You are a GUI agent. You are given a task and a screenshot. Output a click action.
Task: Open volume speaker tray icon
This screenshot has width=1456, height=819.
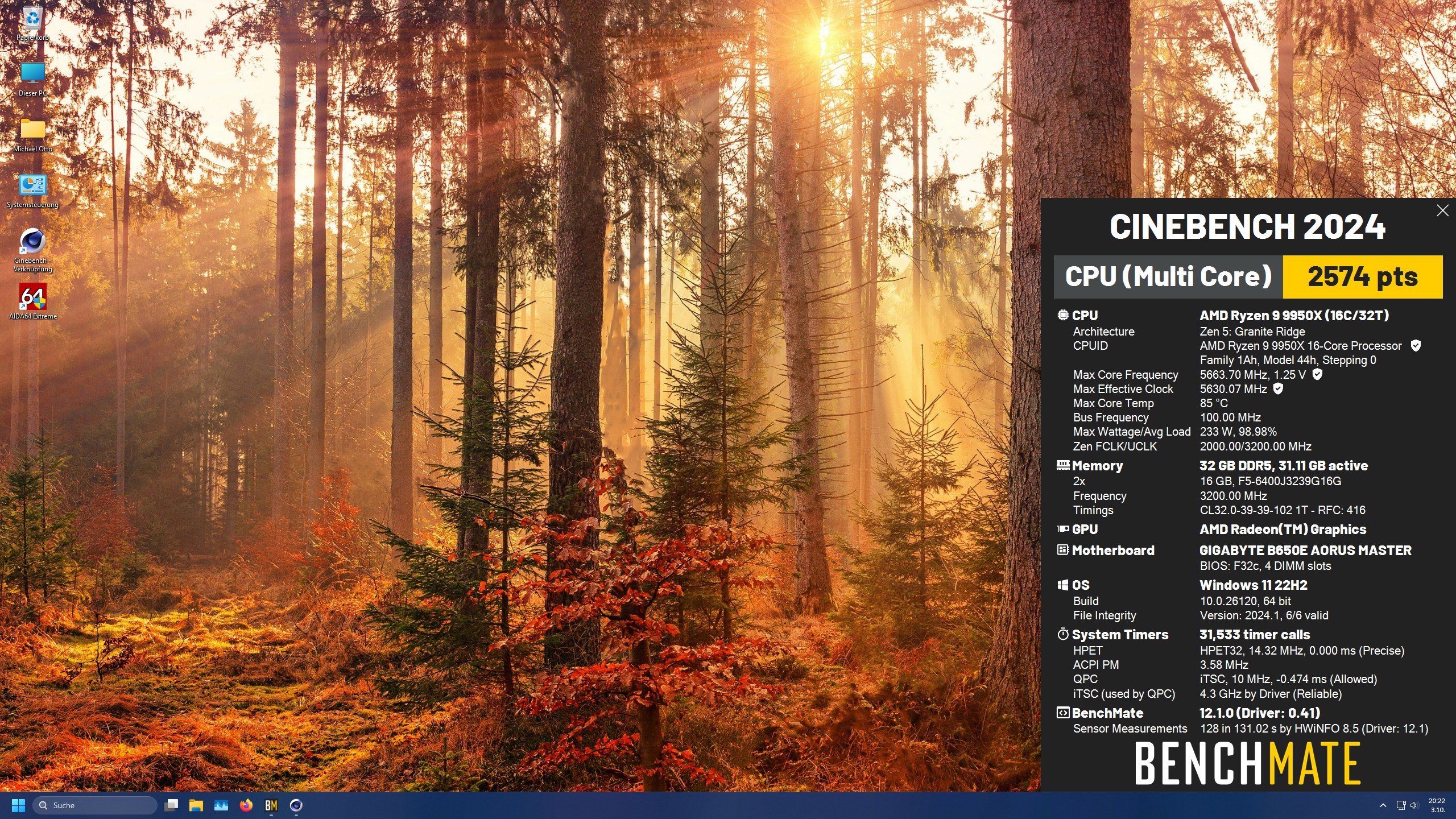(x=1414, y=805)
